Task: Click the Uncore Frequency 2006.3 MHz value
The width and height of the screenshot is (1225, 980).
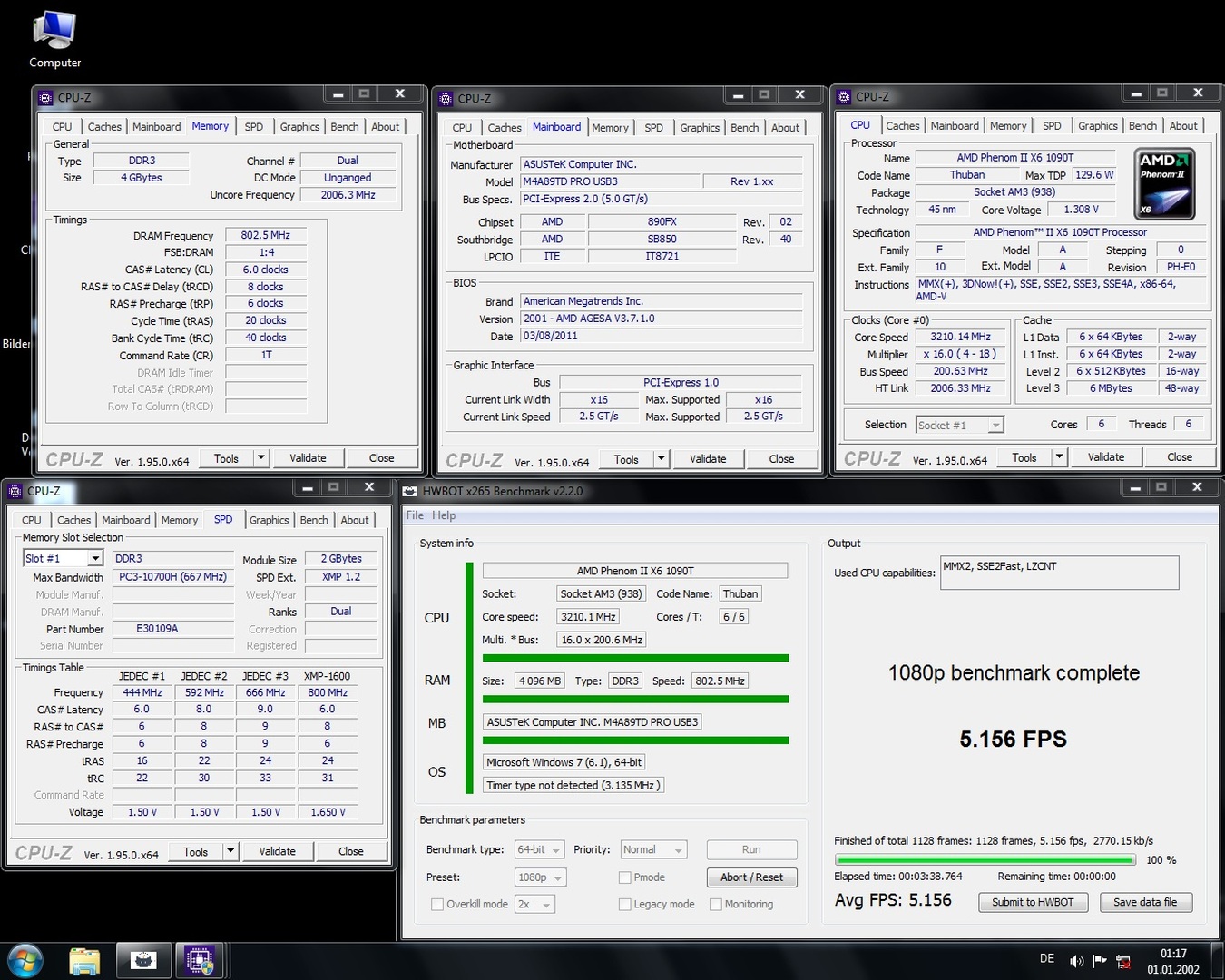Action: point(348,195)
